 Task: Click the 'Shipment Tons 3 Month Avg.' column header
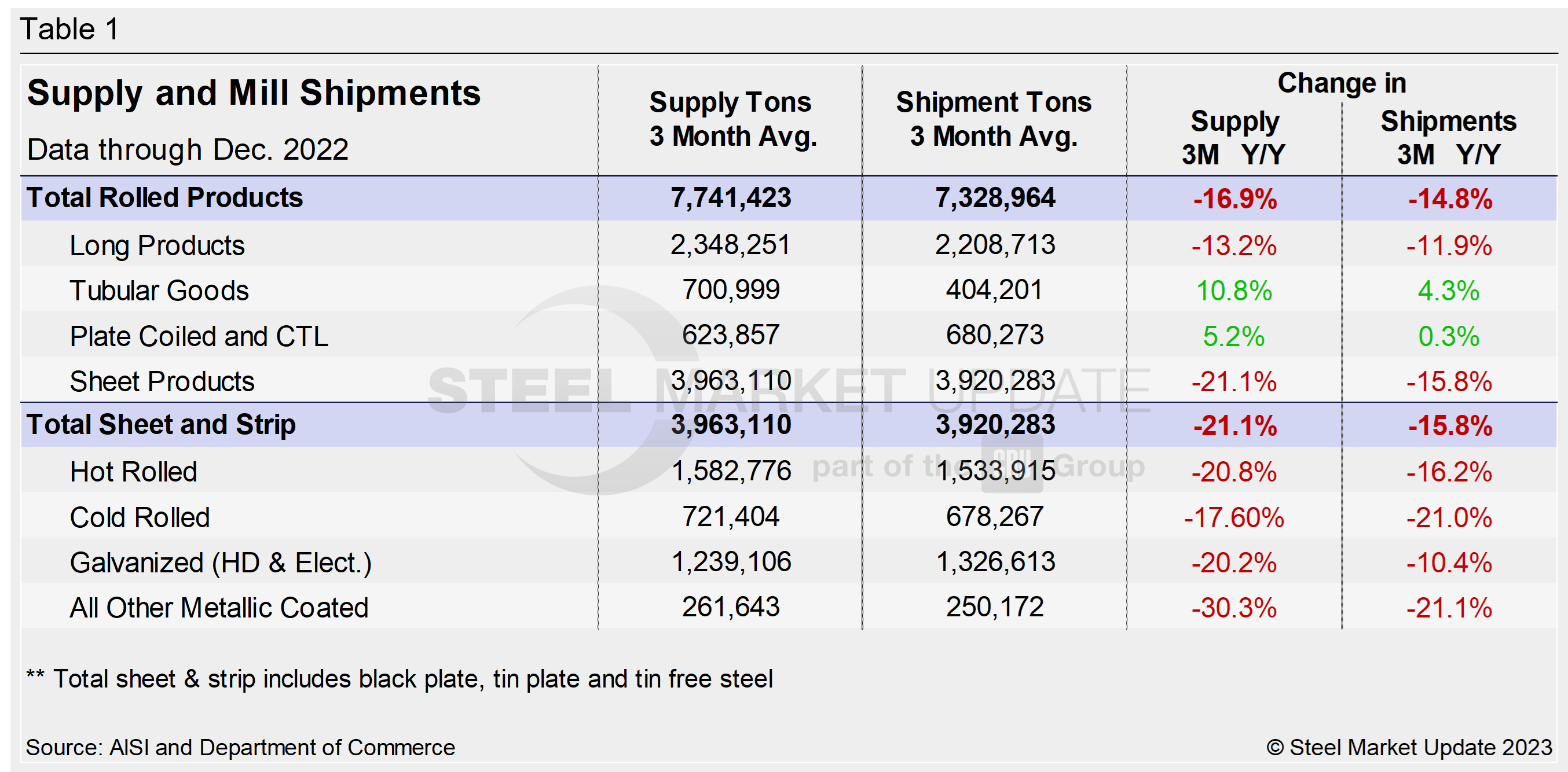click(994, 119)
